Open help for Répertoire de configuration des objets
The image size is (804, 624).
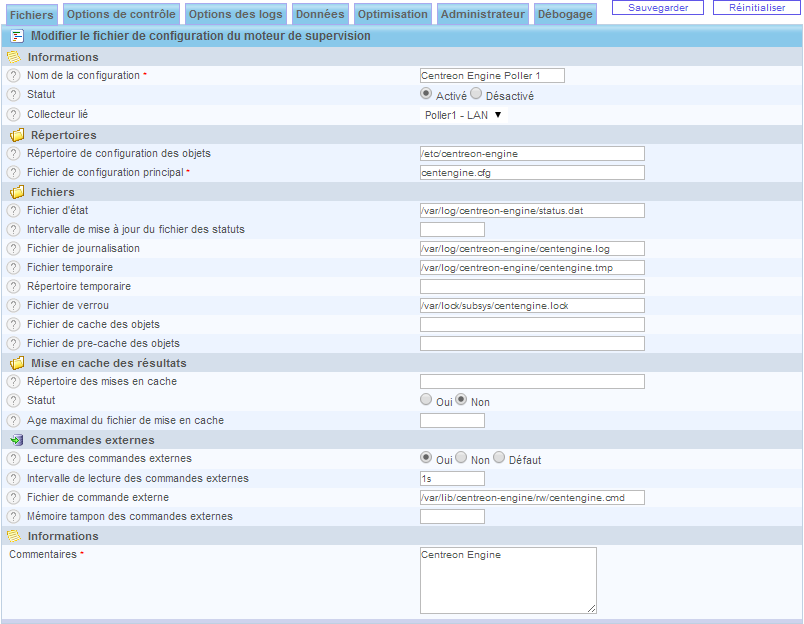tap(13, 154)
